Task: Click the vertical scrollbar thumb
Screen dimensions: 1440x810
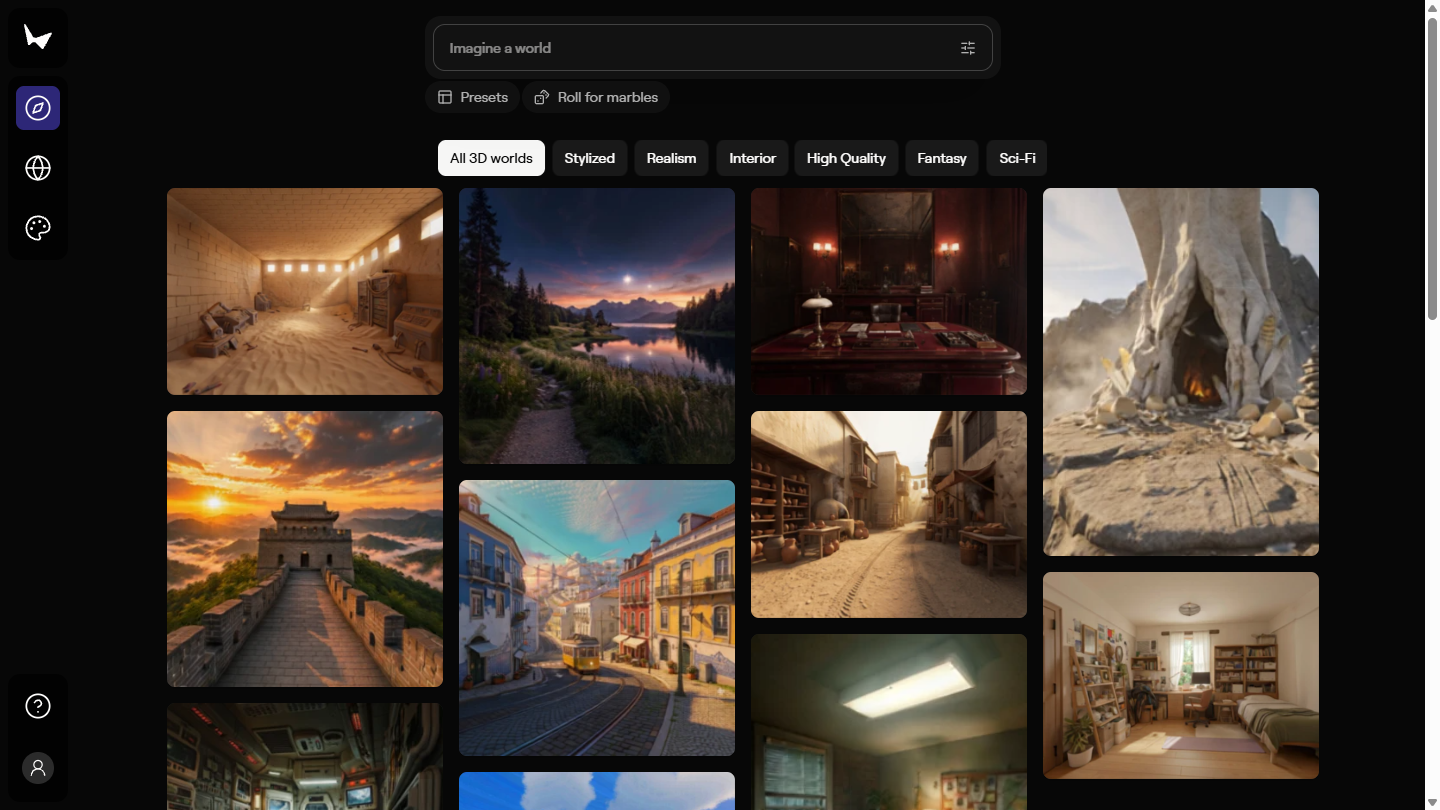Action: point(1432,168)
